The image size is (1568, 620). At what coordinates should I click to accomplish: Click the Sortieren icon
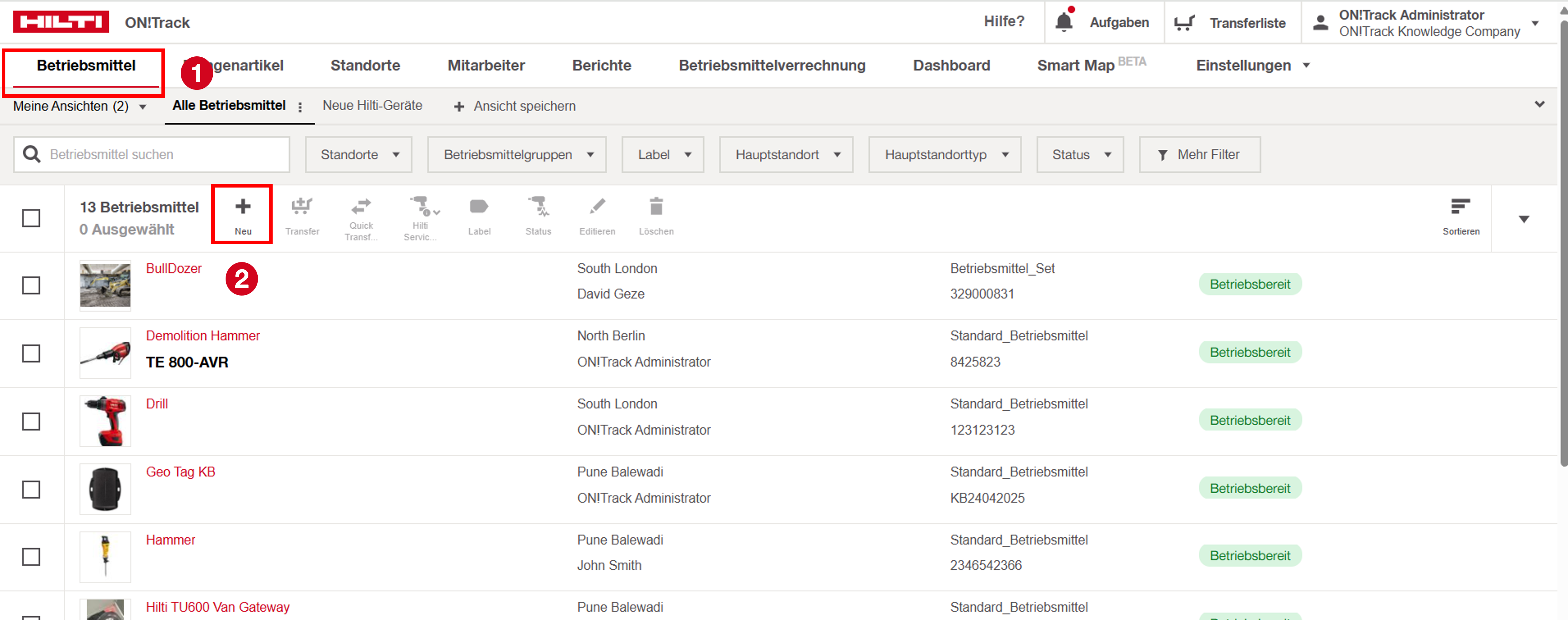(x=1460, y=207)
